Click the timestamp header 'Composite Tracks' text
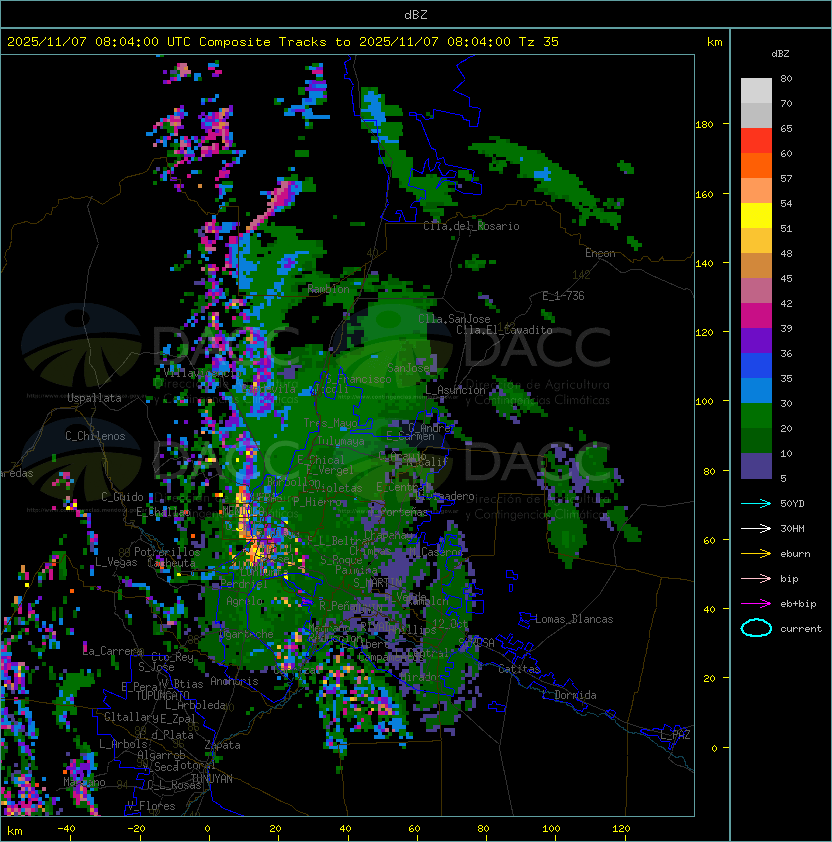832x842 pixels. [x=263, y=42]
